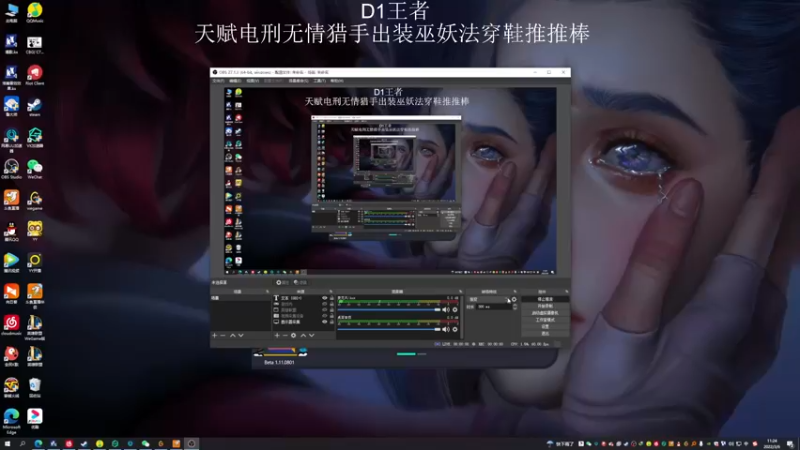This screenshot has height=450, width=800.
Task: Open the Tencent Video desktop icon
Action: coord(11,262)
